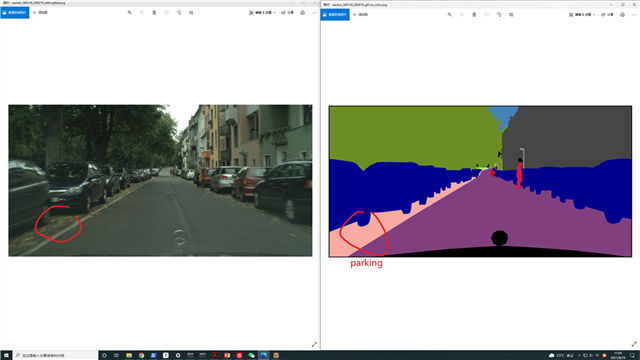Viewport: 640px width, 360px height.
Task: Zoom in on the right window image
Action: (450, 15)
